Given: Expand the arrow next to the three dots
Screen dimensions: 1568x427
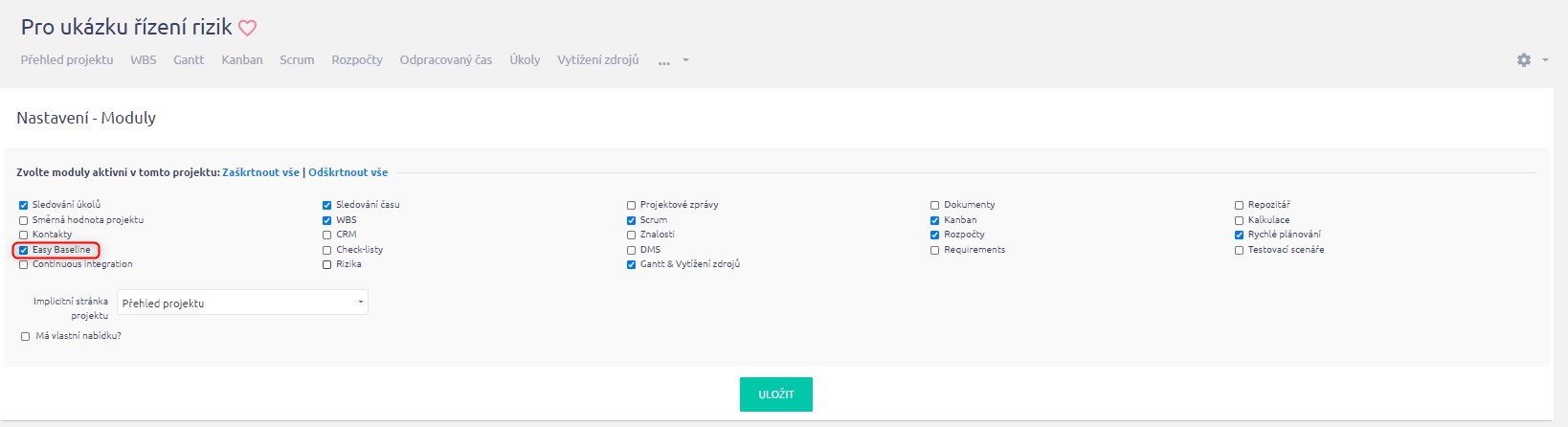Looking at the screenshot, I should point(685,60).
